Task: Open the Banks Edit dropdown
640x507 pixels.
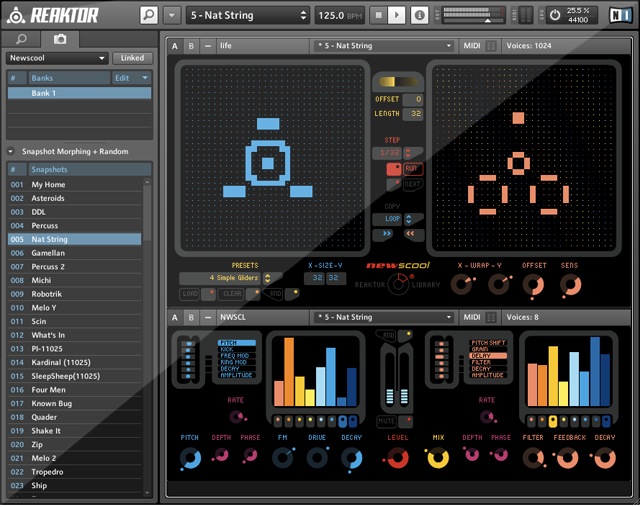Action: tap(131, 78)
